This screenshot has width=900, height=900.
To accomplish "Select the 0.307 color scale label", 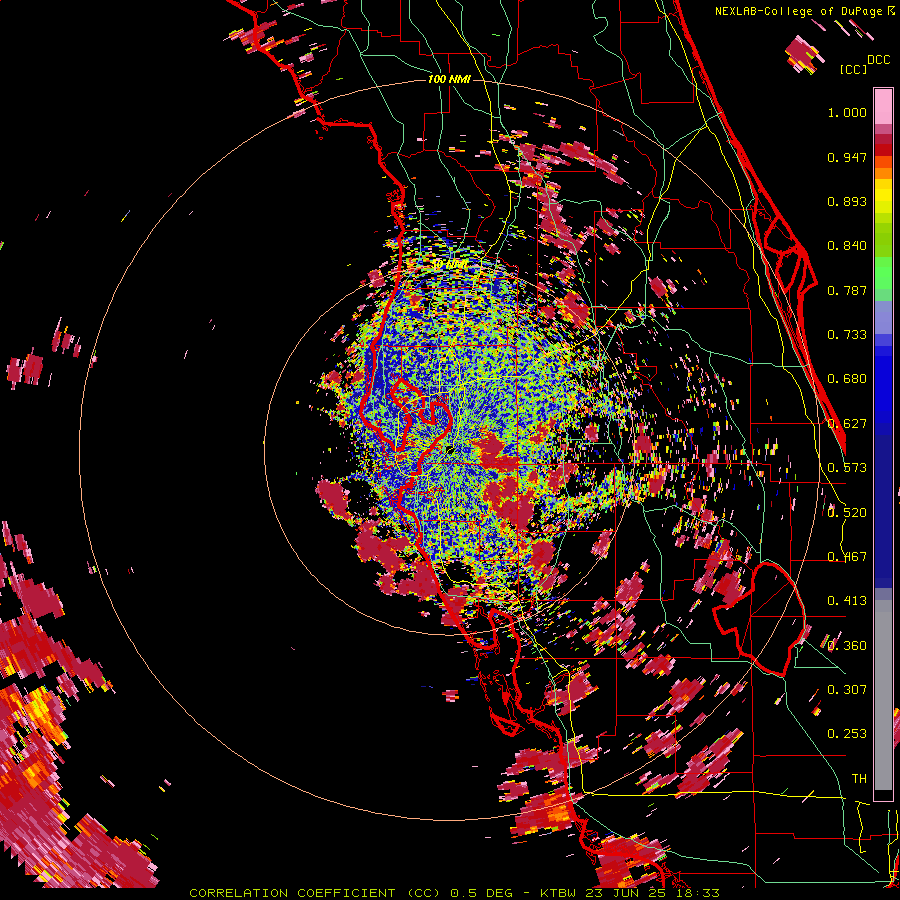I will pyautogui.click(x=847, y=690).
